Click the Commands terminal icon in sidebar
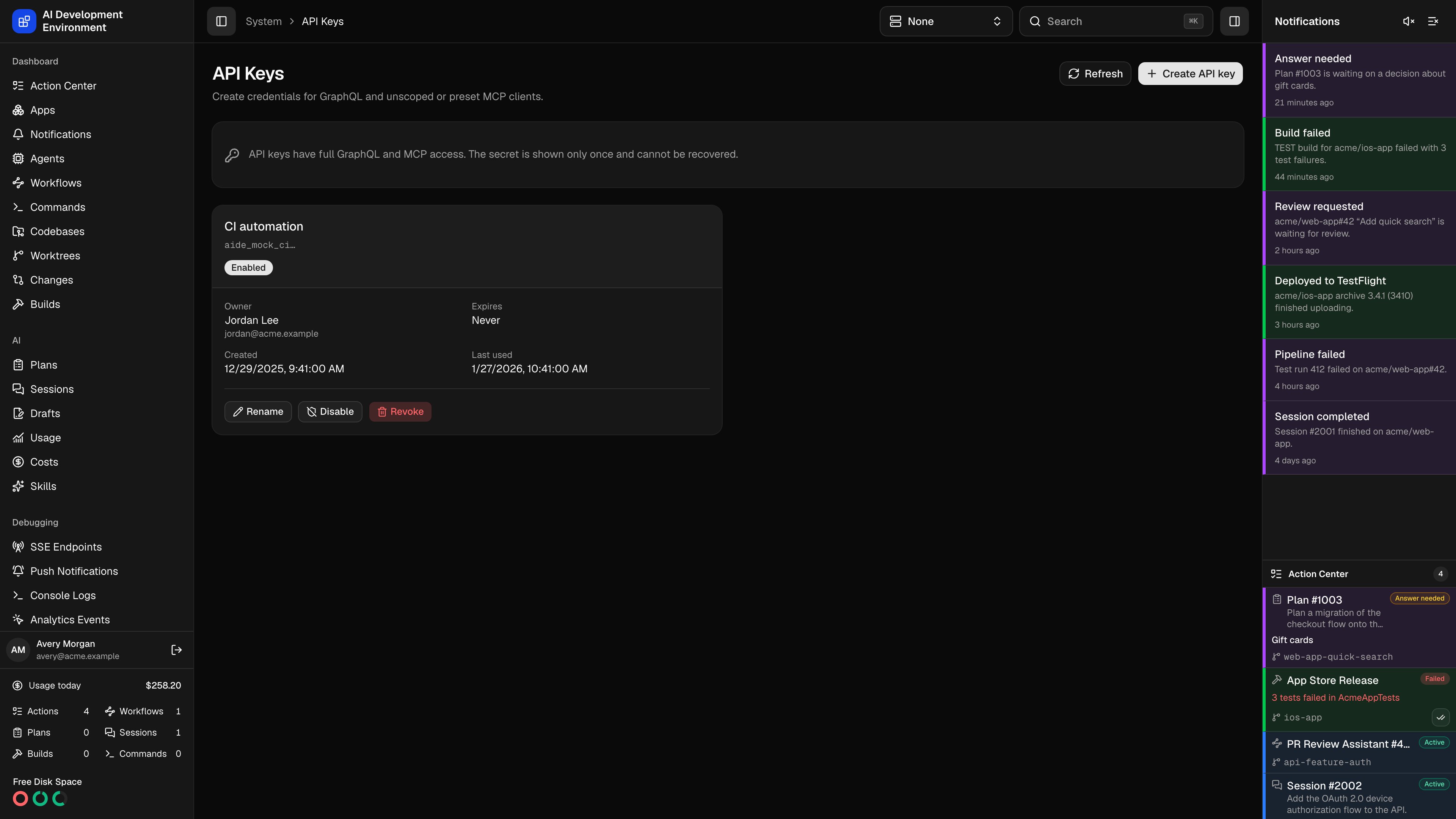 point(18,207)
